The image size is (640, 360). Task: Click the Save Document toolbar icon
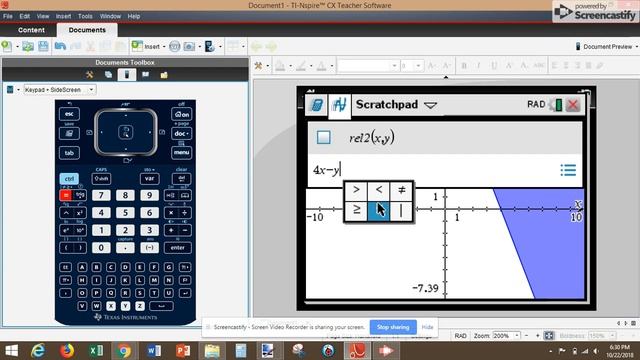point(43,46)
